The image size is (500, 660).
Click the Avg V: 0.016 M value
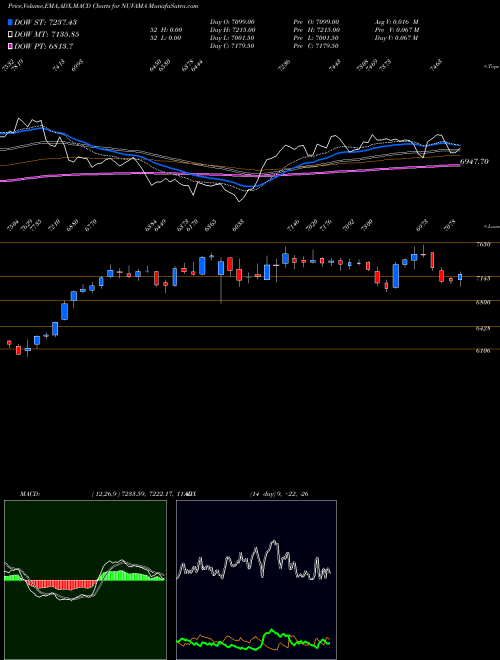[x=396, y=22]
